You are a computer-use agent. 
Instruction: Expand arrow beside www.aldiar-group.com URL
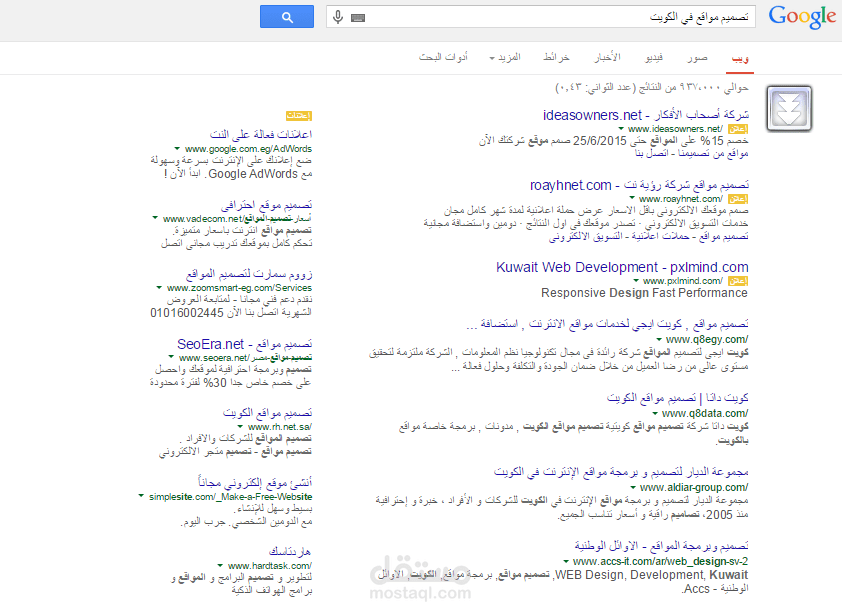click(633, 488)
